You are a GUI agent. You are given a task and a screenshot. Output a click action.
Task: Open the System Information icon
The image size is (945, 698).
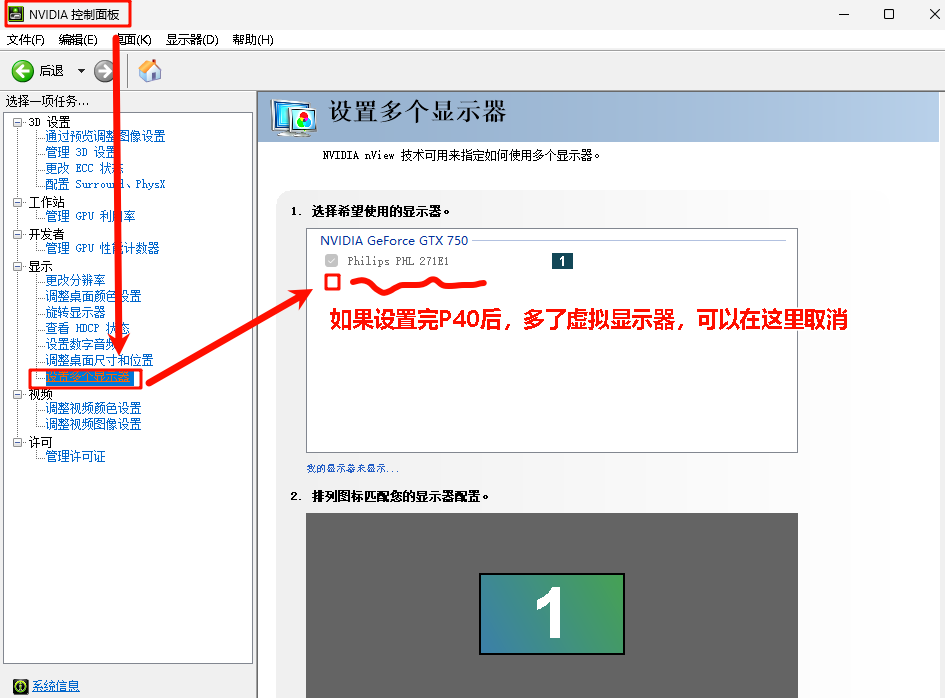click(x=20, y=686)
